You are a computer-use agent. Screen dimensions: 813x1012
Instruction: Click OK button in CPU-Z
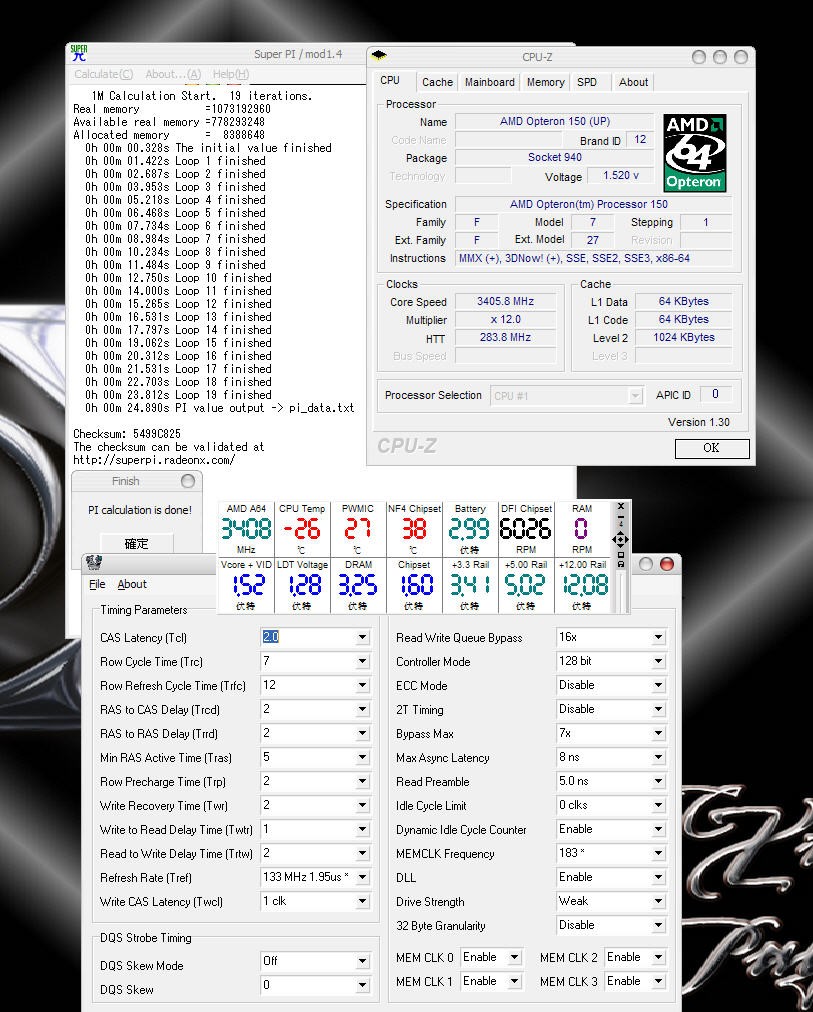(x=712, y=448)
